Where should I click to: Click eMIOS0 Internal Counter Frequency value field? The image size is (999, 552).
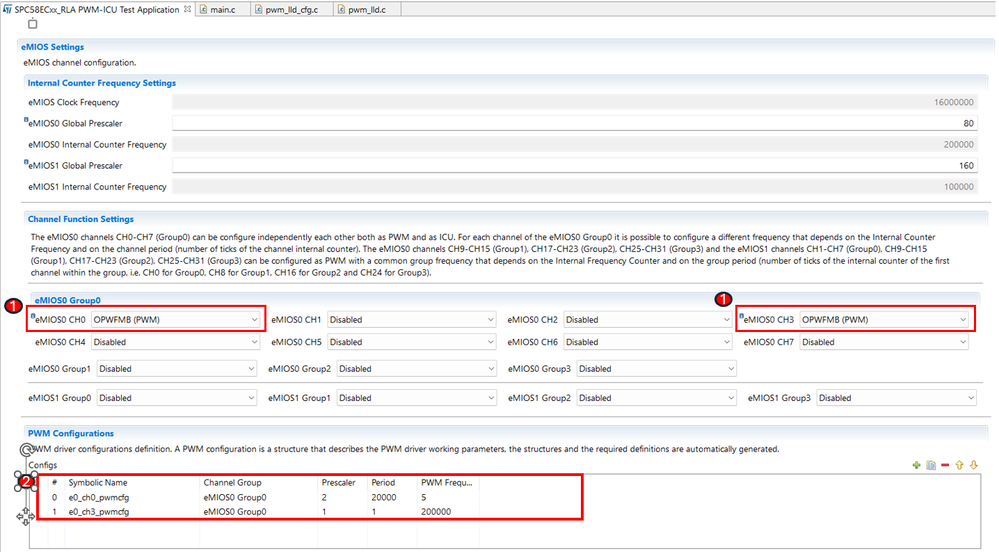tap(575, 144)
